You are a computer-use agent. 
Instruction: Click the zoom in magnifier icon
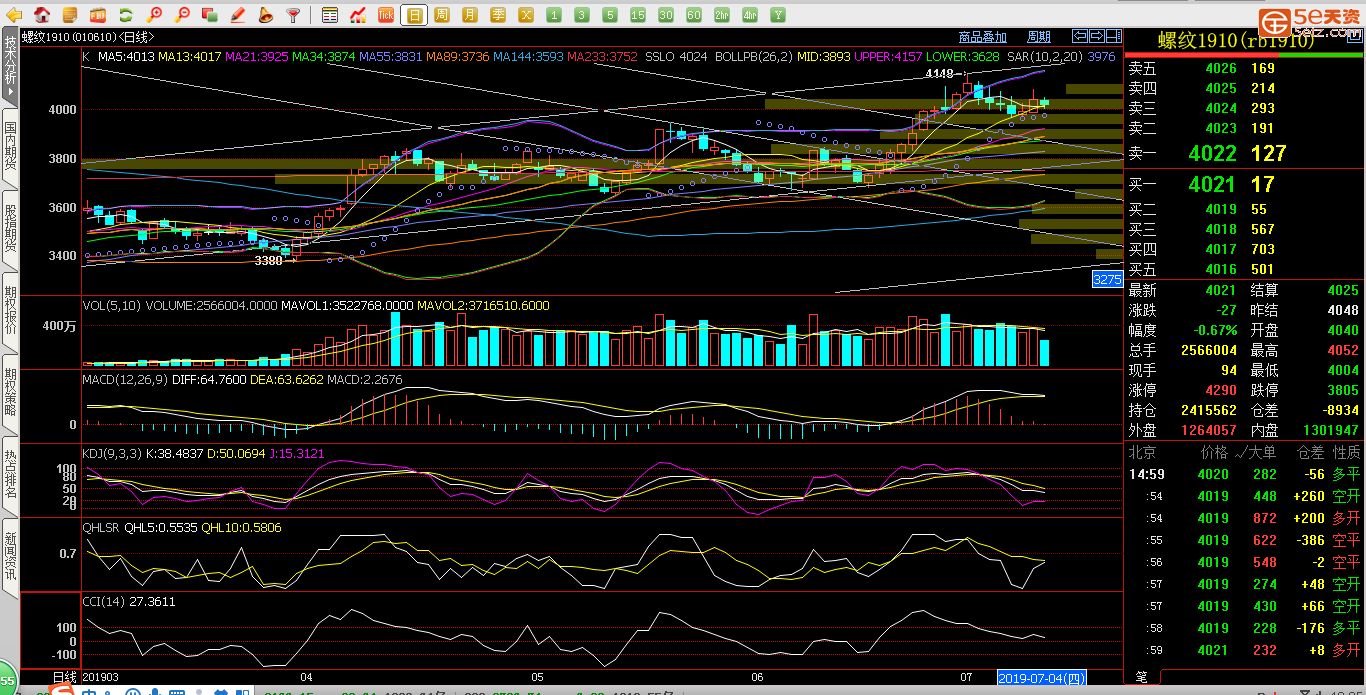click(x=154, y=15)
